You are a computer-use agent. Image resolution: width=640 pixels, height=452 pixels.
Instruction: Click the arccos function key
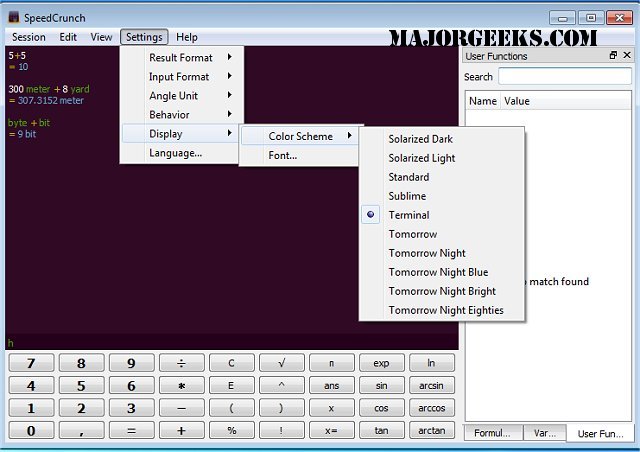[432, 408]
